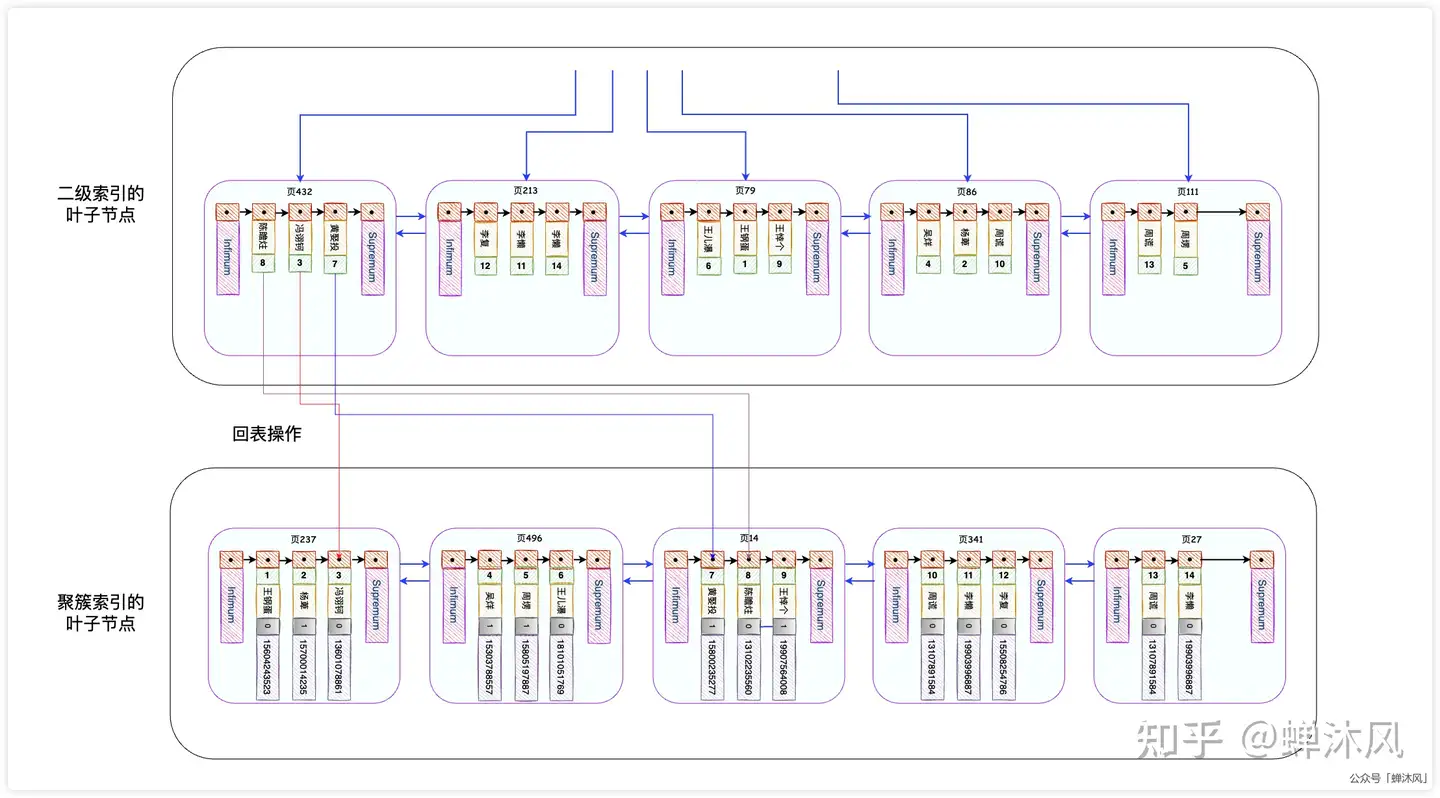Click phone number 15604243523

click(267, 667)
